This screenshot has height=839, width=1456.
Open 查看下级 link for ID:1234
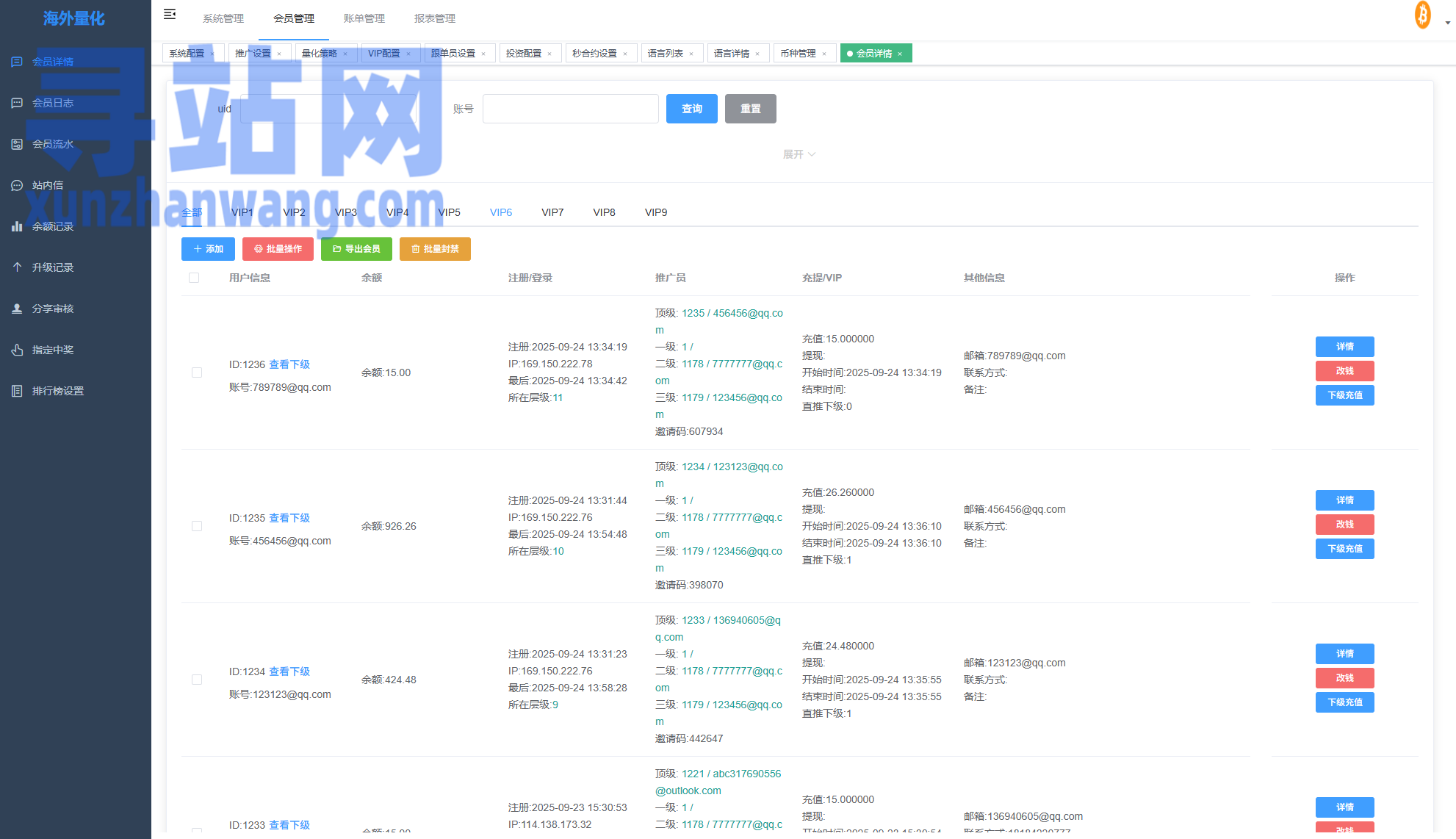pos(289,671)
